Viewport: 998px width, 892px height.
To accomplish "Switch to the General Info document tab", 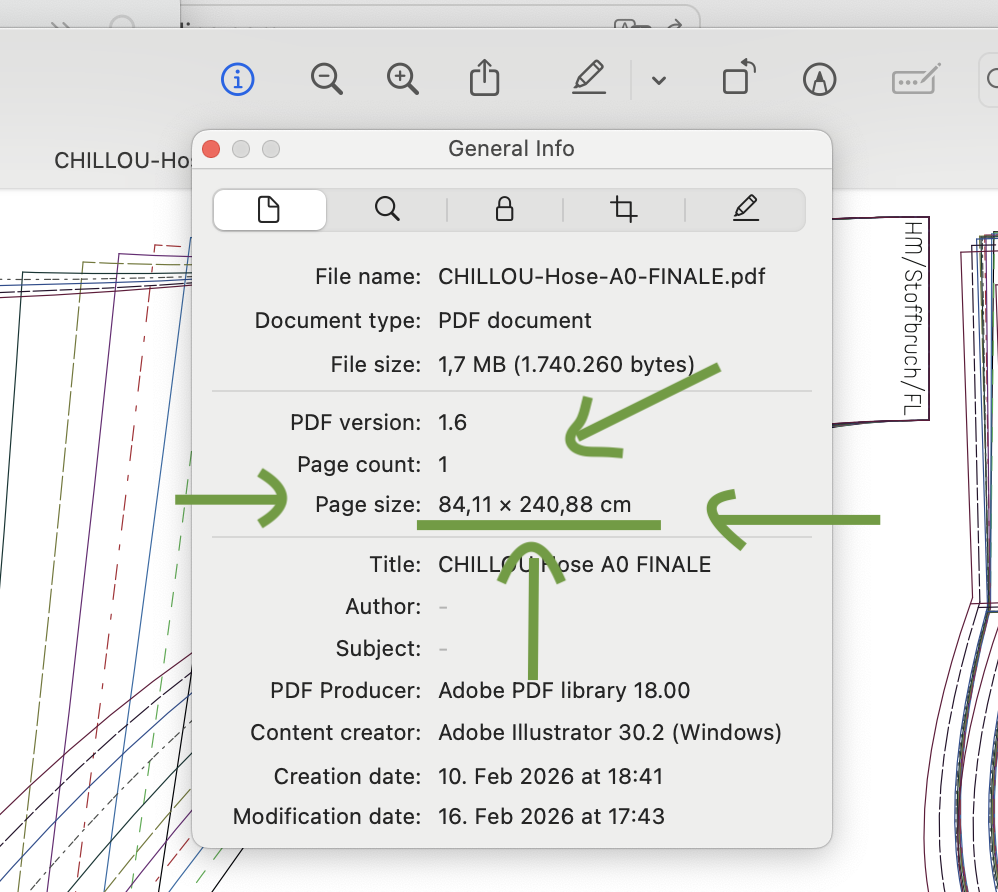I will (x=269, y=209).
